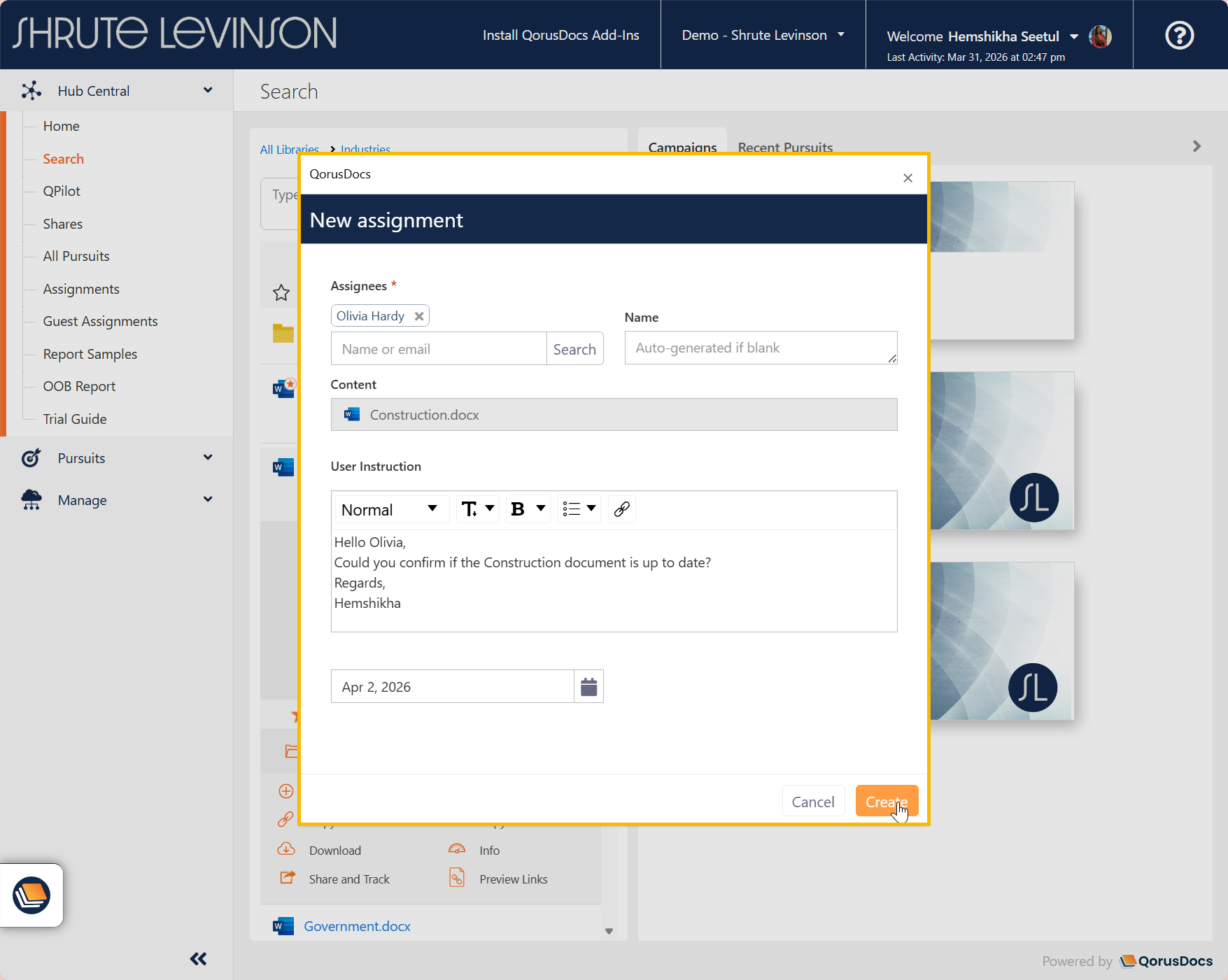Click the Download icon

(286, 850)
